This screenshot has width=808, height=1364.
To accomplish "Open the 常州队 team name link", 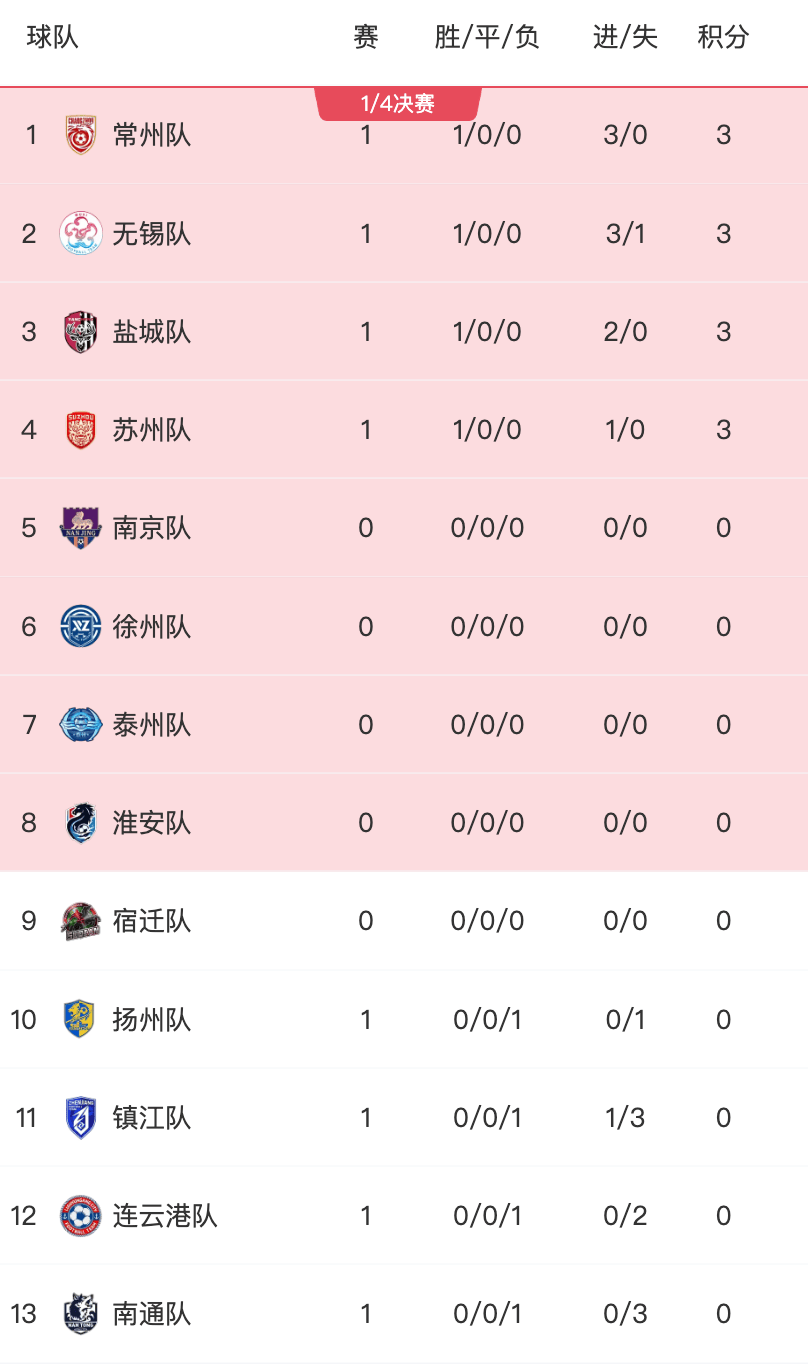I will 151,135.
